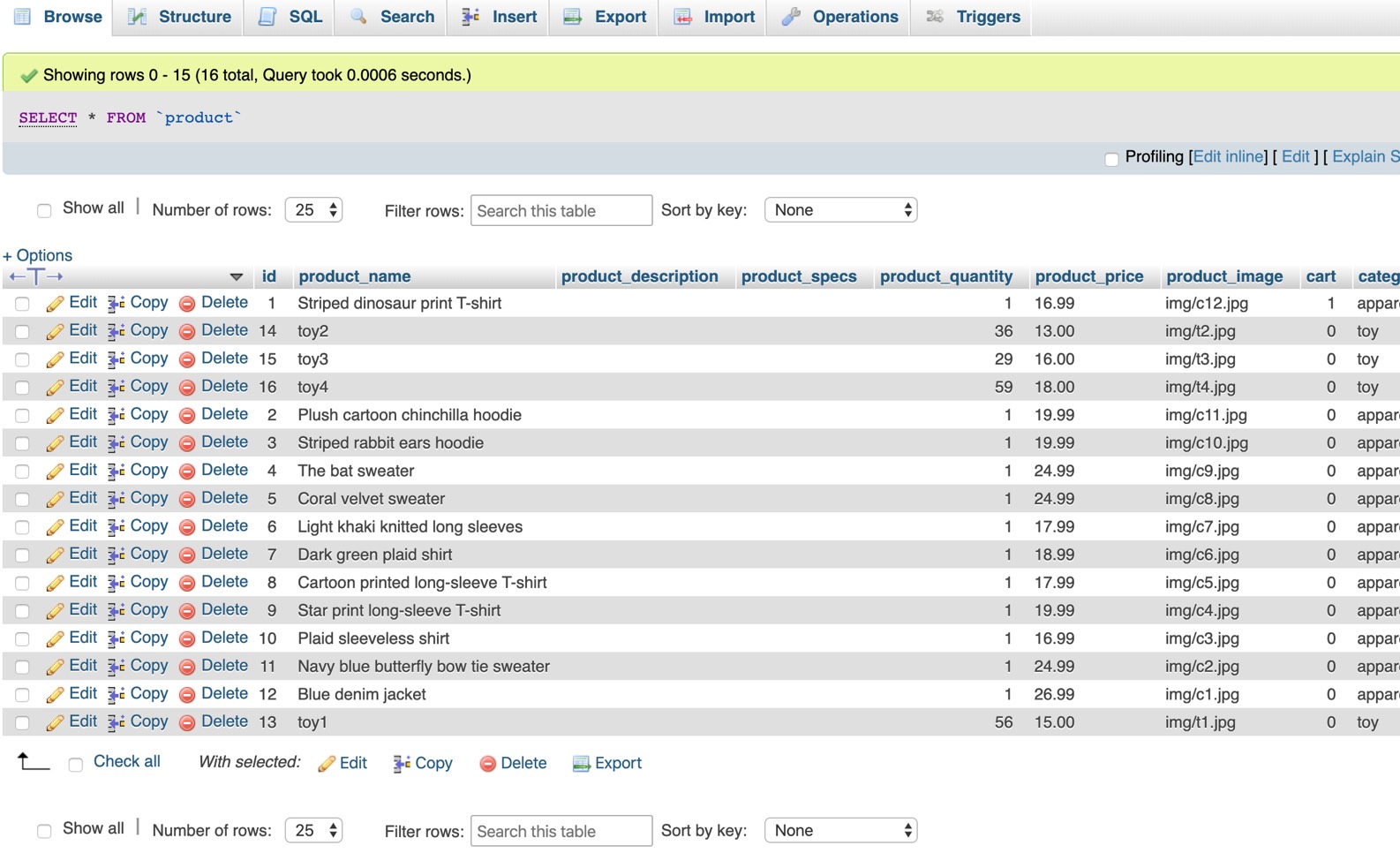Sort table by product_price column header
The width and height of the screenshot is (1400, 853).
(1088, 276)
